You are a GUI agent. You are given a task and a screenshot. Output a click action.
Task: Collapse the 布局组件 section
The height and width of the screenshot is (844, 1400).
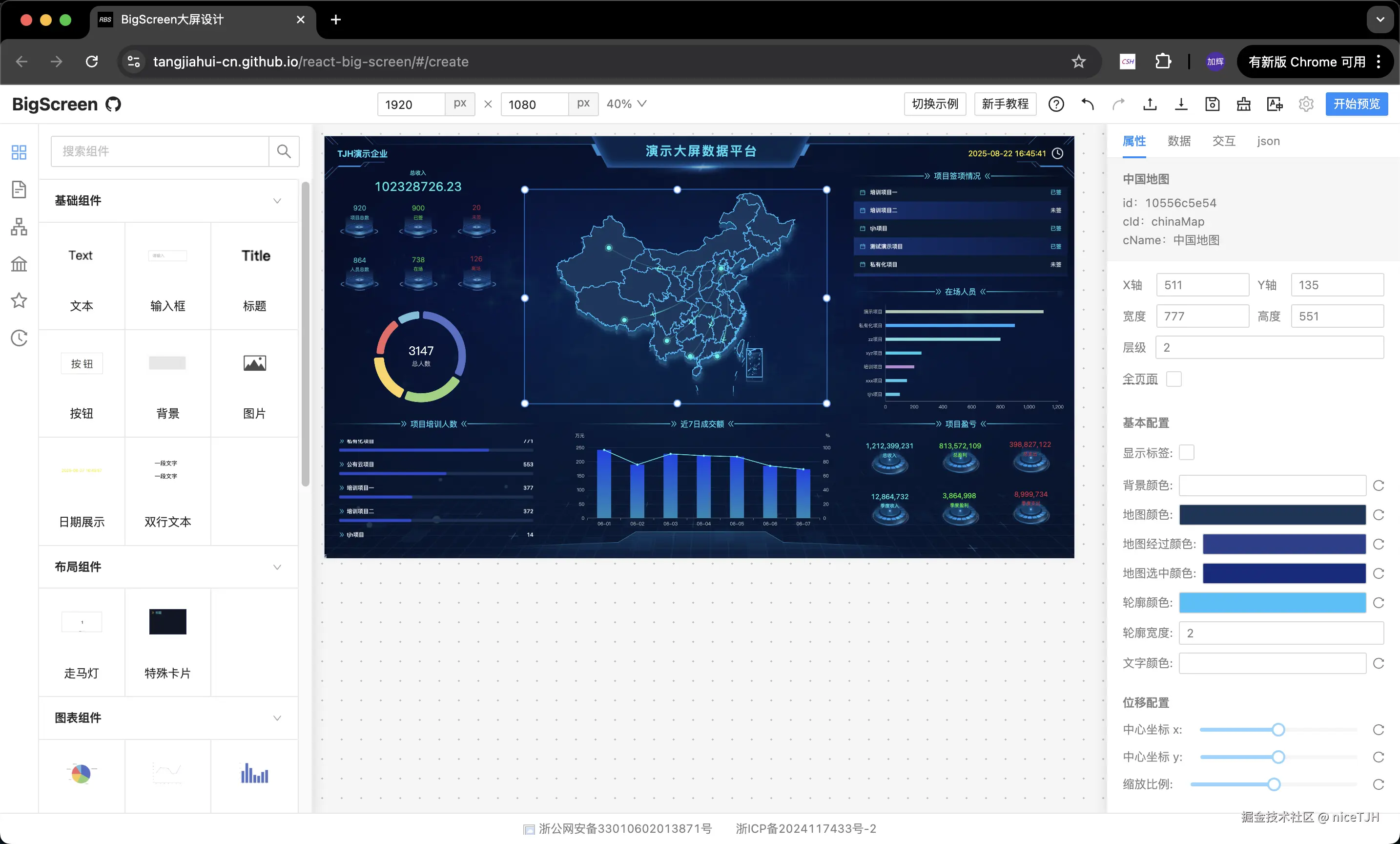point(277,567)
